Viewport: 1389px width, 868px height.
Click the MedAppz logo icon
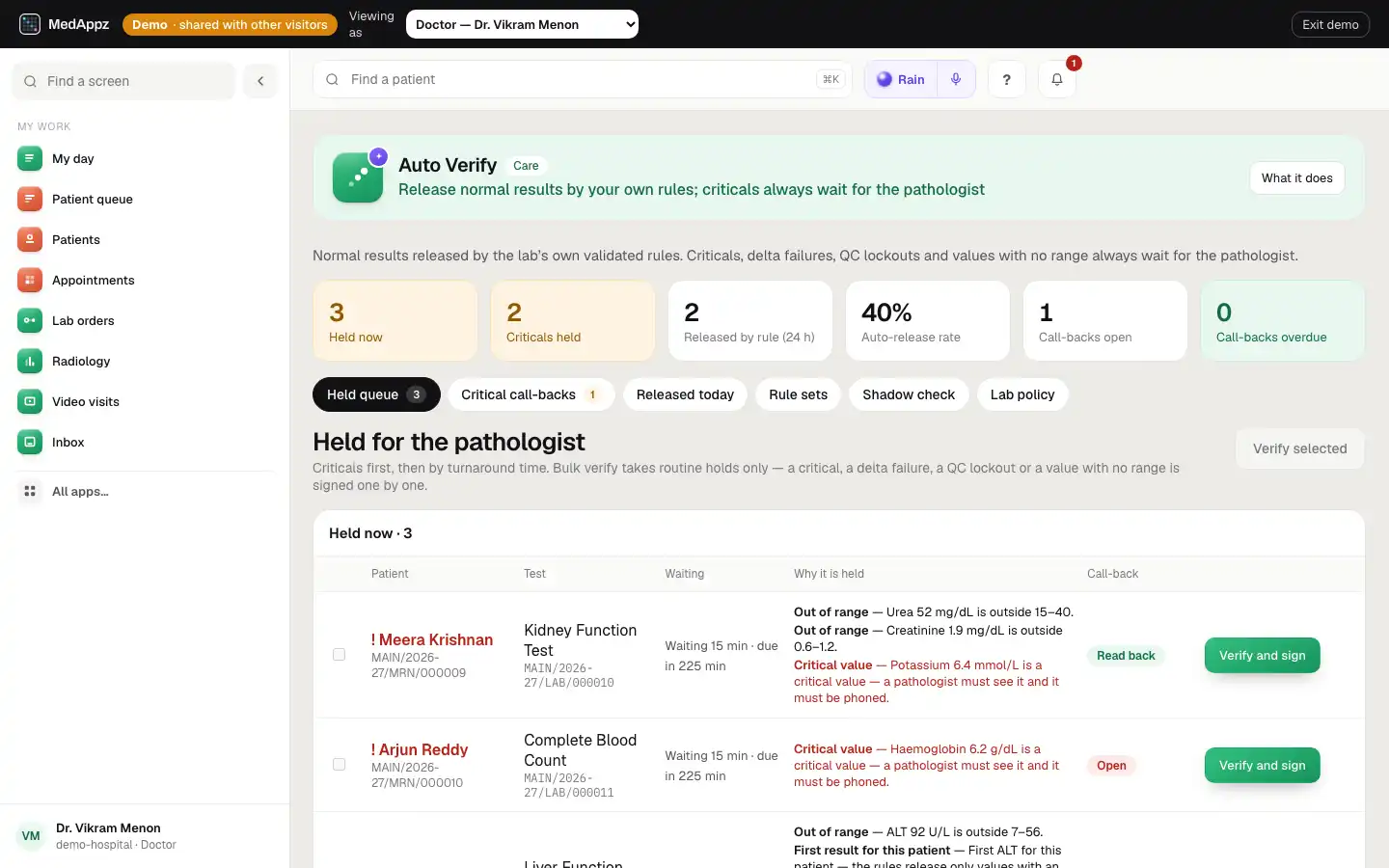pyautogui.click(x=30, y=24)
